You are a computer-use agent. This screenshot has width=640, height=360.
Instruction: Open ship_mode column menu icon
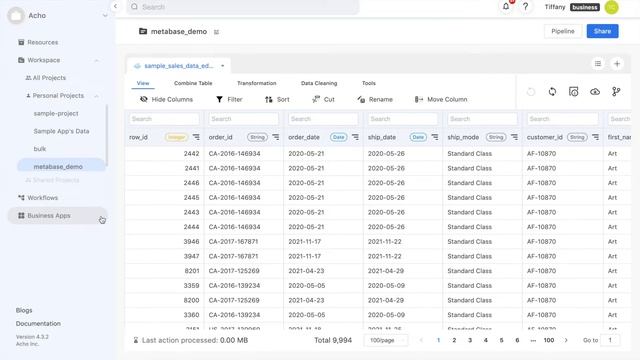coord(514,137)
